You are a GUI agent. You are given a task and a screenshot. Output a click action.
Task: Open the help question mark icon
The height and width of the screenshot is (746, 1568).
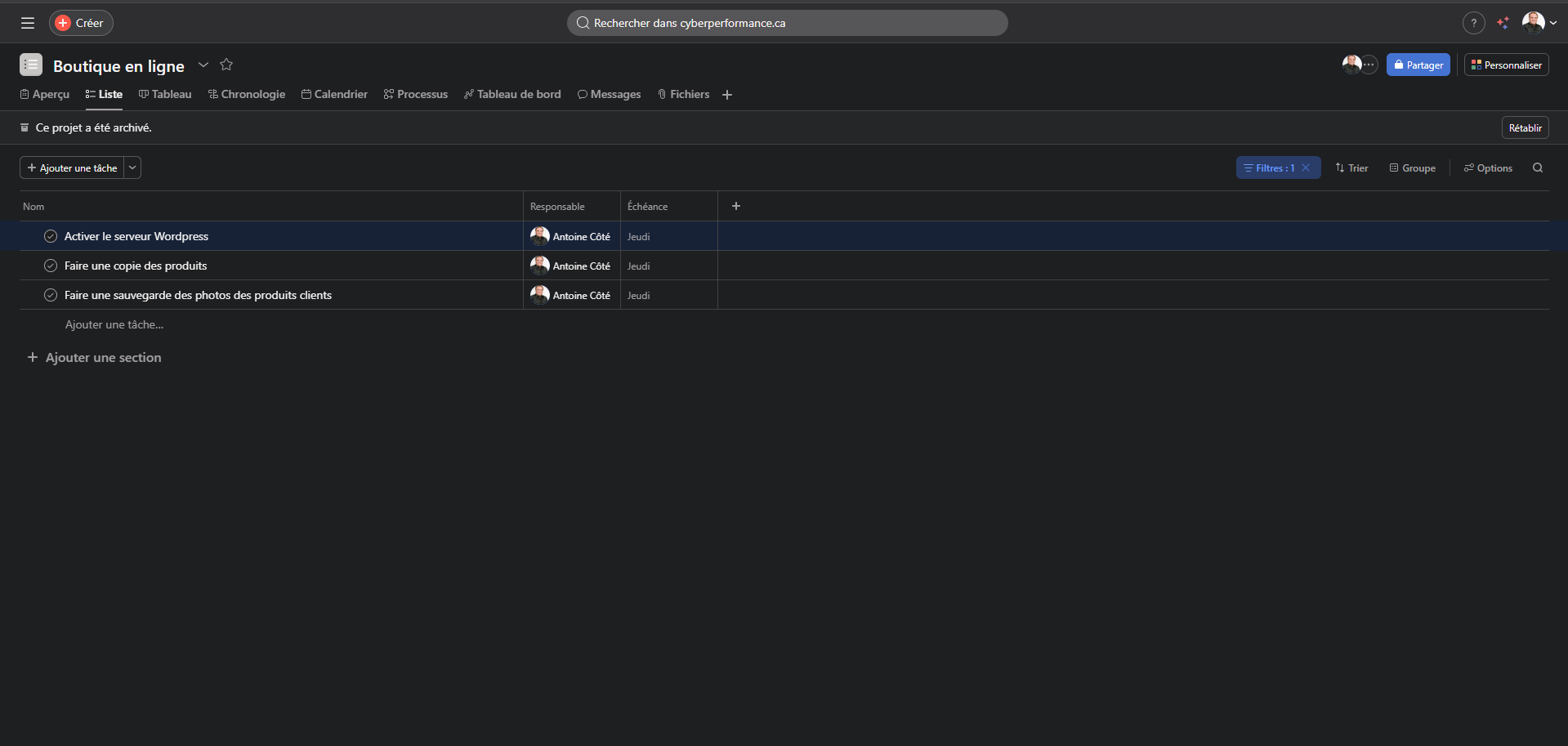pos(1473,23)
